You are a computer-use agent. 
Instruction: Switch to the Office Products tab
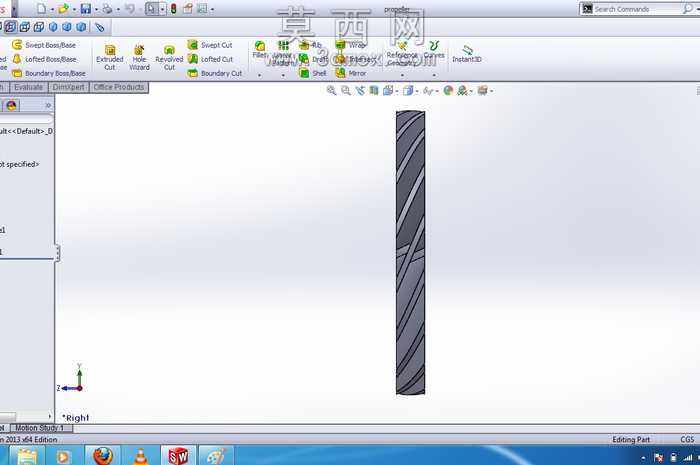click(x=119, y=87)
